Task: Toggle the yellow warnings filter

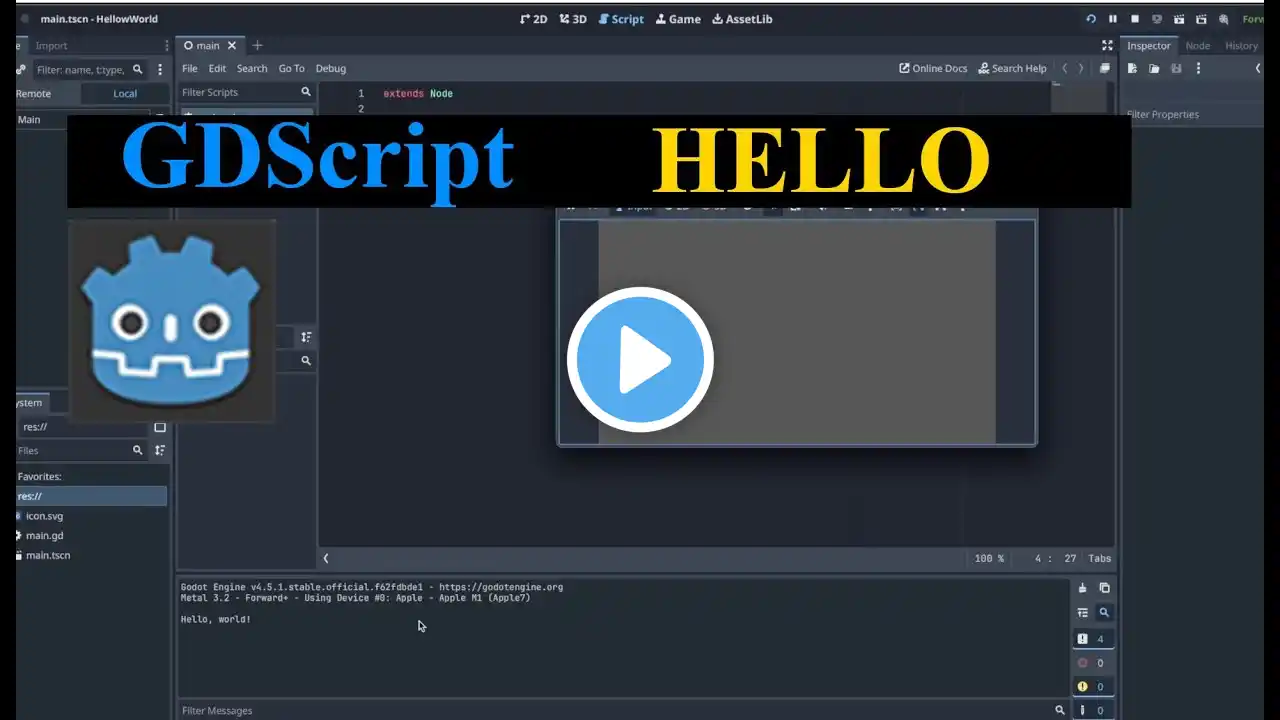Action: pyautogui.click(x=1092, y=686)
